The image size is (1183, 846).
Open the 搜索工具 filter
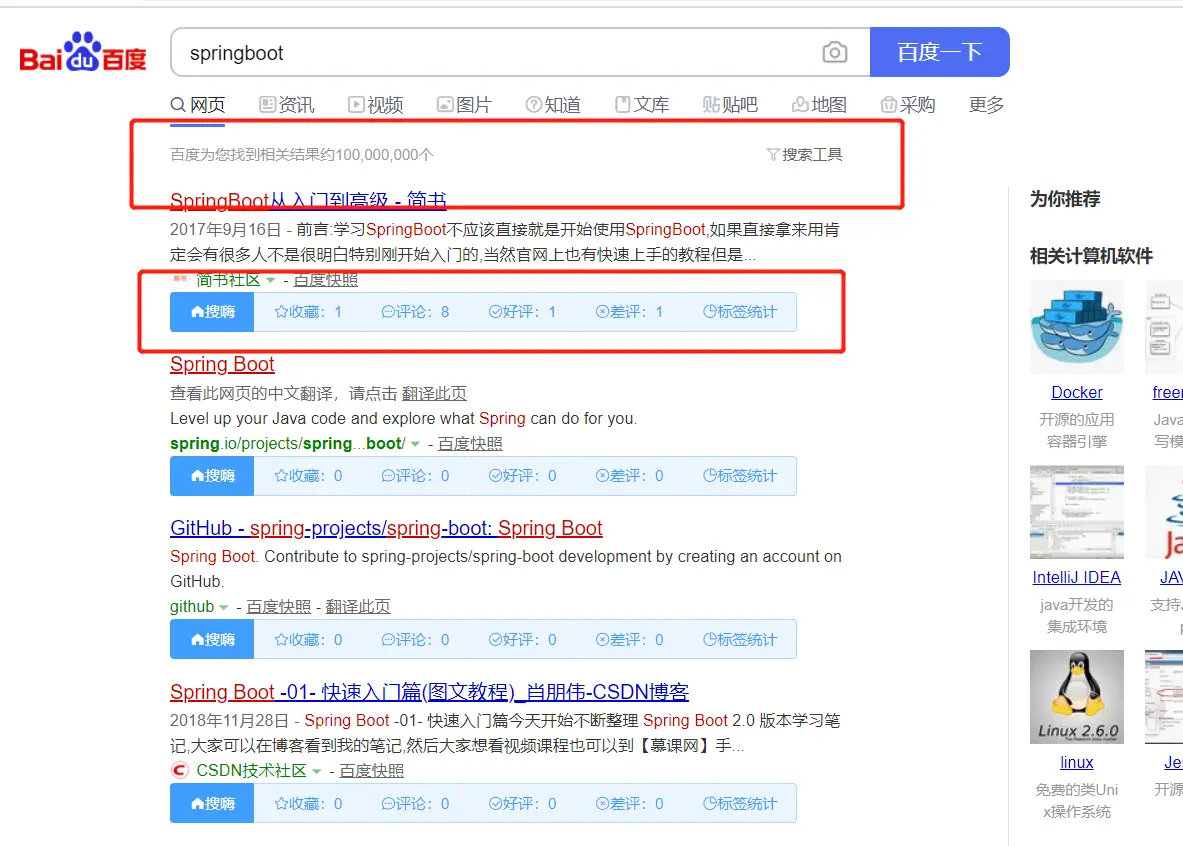tap(804, 155)
